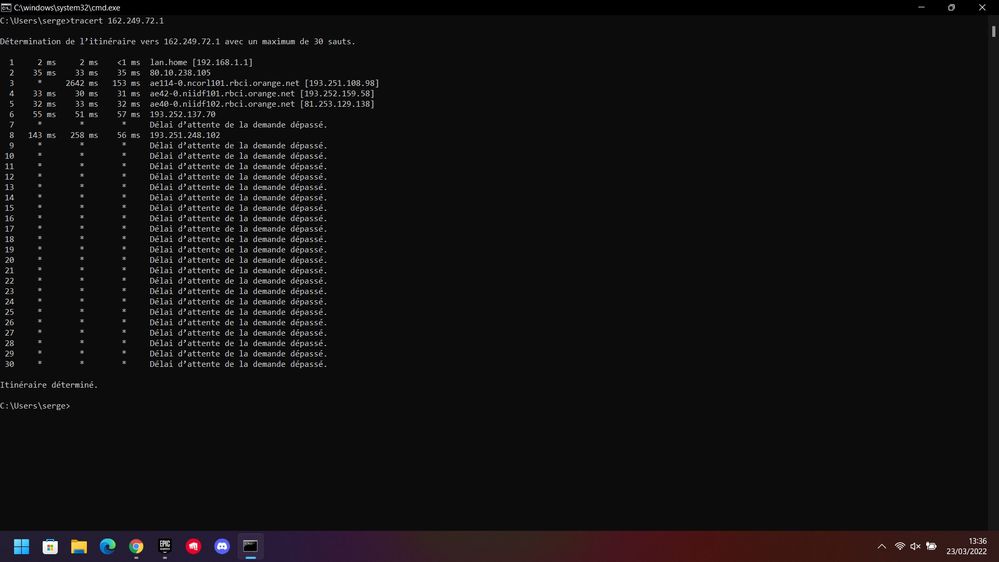Click 'Détermination de l'itinéraire' header line
This screenshot has width=999, height=562.
click(178, 41)
